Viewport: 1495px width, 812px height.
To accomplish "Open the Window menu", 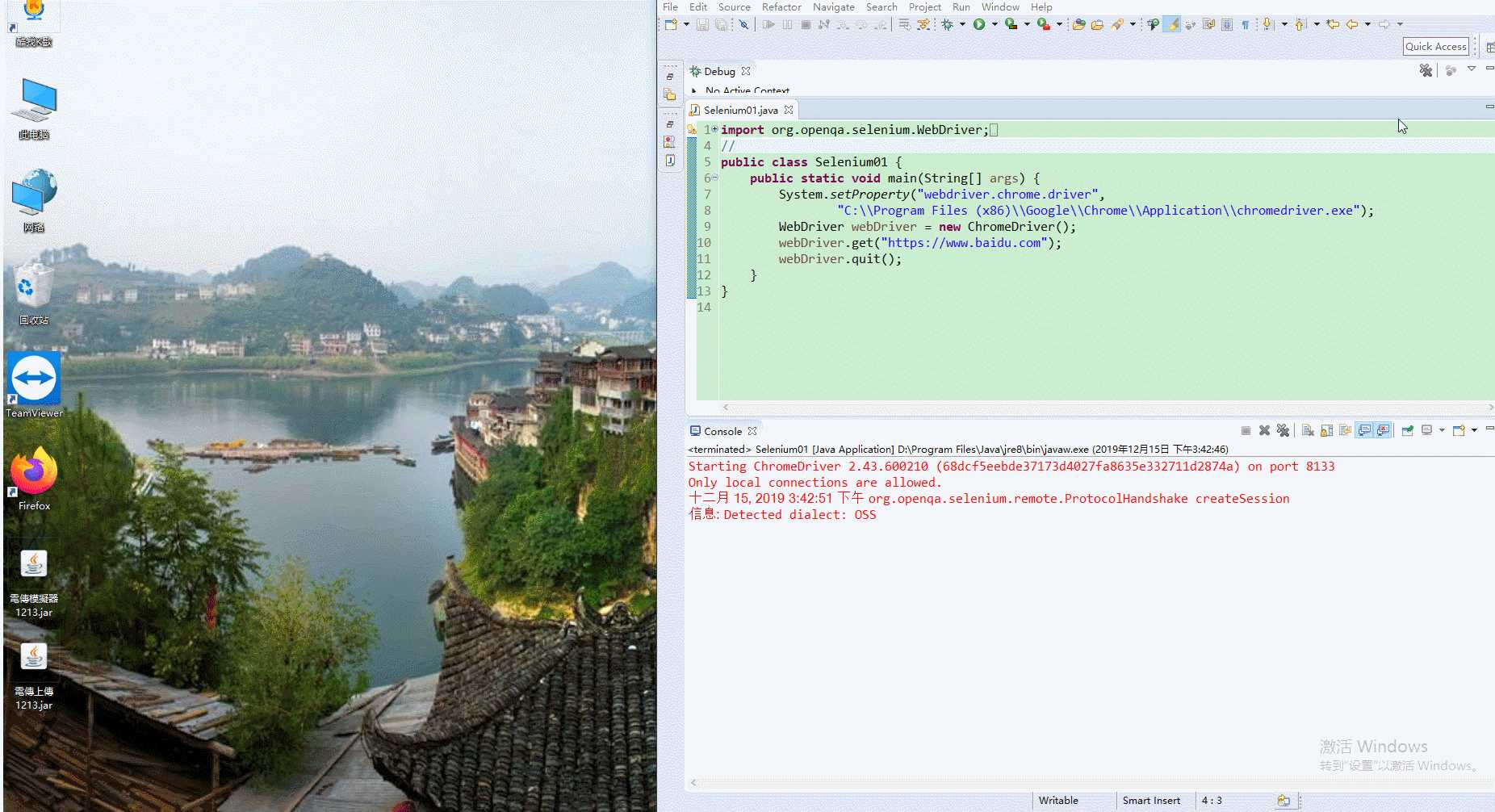I will coord(1000,6).
